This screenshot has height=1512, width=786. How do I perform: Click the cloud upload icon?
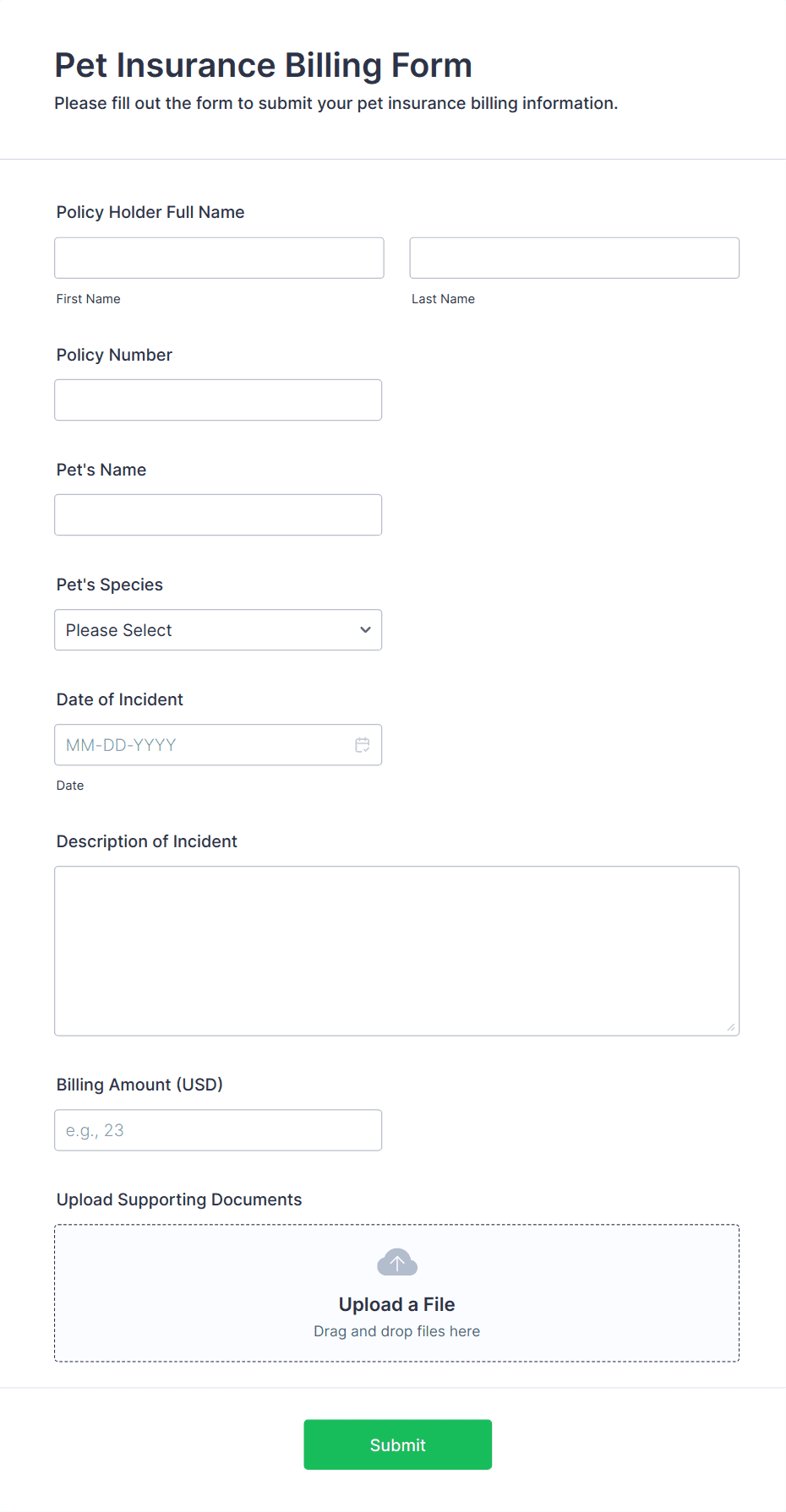(x=397, y=1263)
